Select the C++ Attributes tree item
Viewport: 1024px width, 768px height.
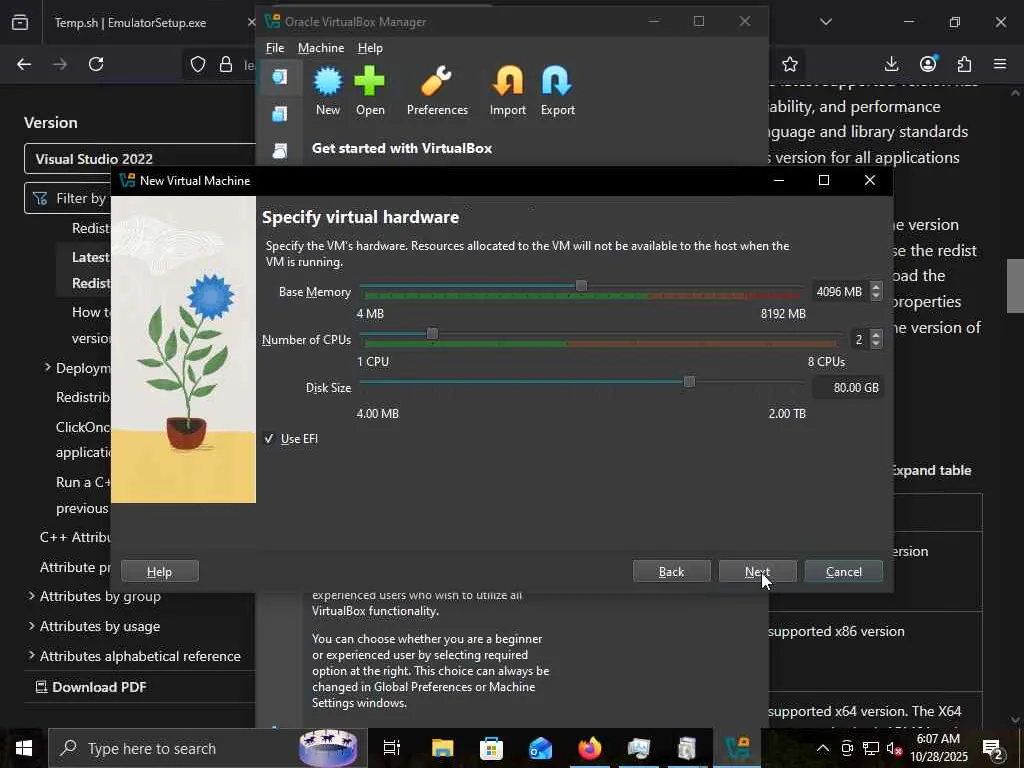(x=75, y=537)
